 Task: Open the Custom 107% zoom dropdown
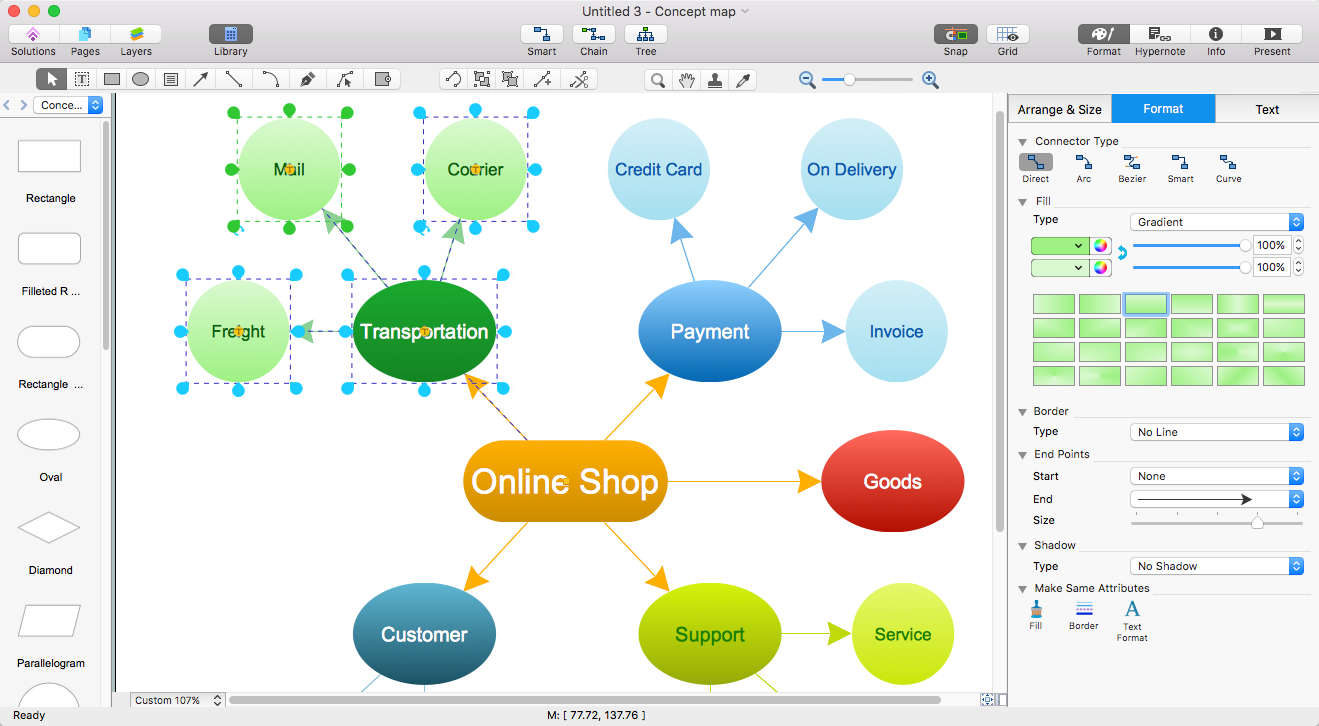177,700
